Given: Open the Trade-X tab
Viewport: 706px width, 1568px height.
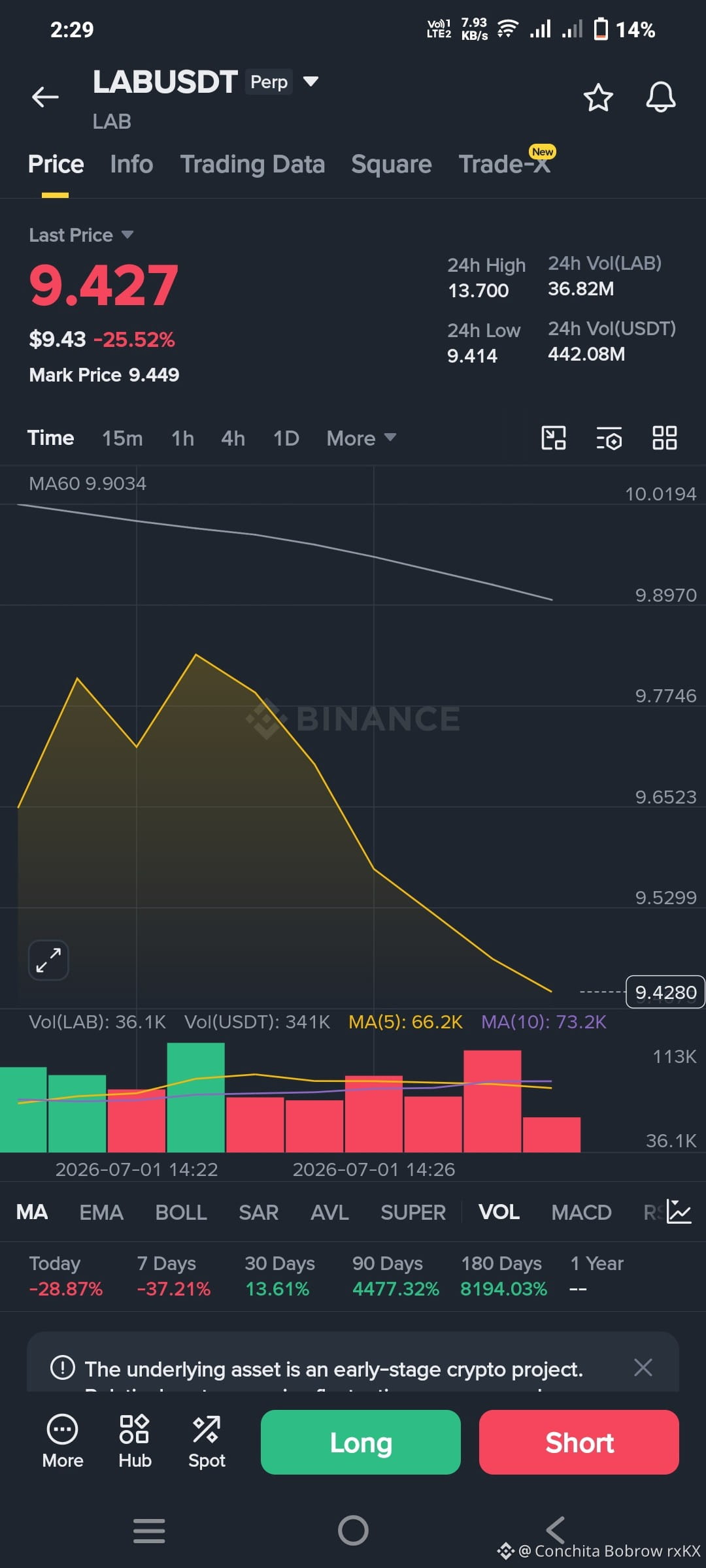Looking at the screenshot, I should [505, 163].
